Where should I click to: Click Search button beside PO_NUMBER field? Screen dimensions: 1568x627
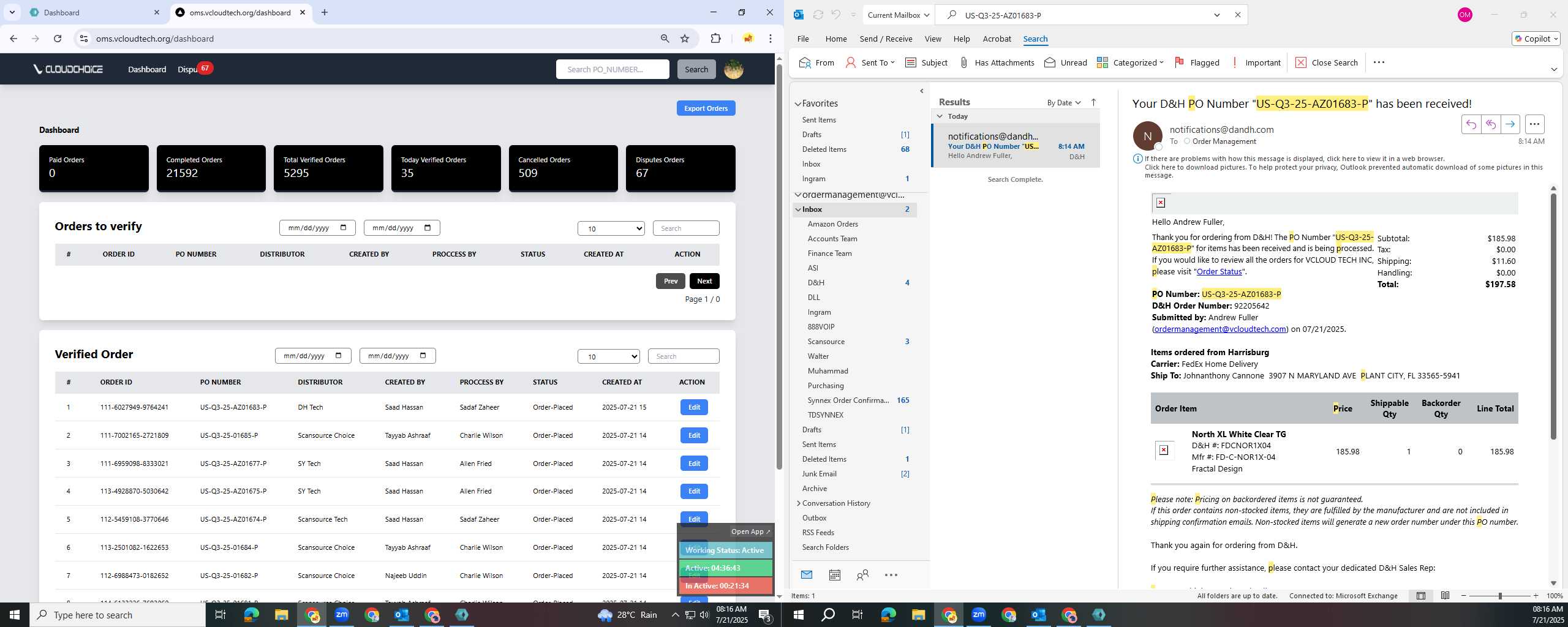[x=696, y=69]
